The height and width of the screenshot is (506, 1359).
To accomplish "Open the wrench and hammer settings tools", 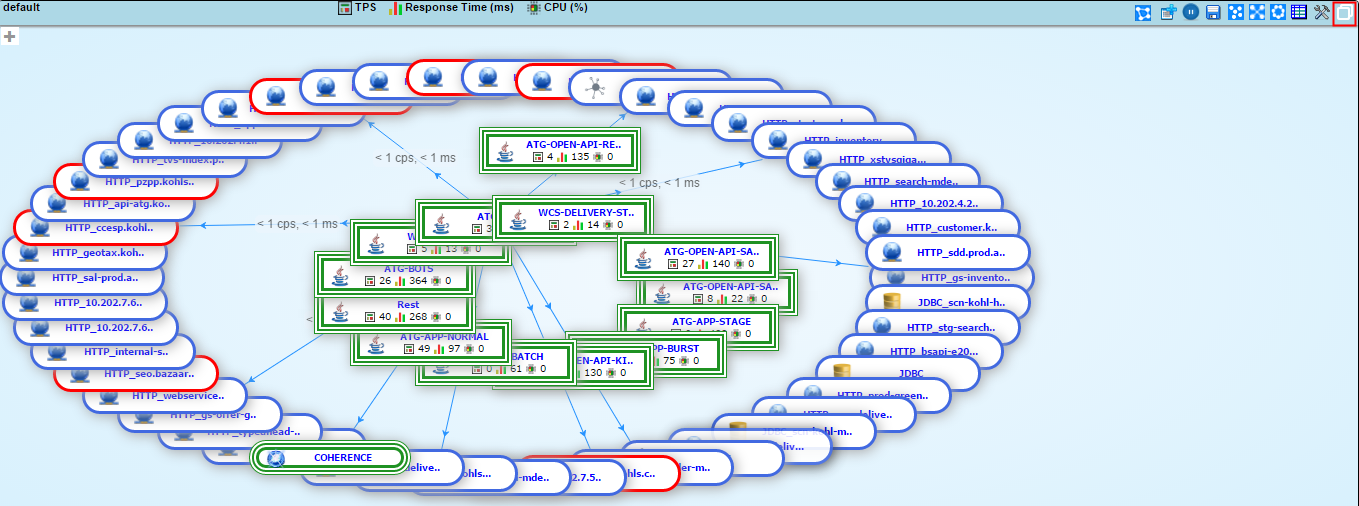I will [x=1322, y=12].
